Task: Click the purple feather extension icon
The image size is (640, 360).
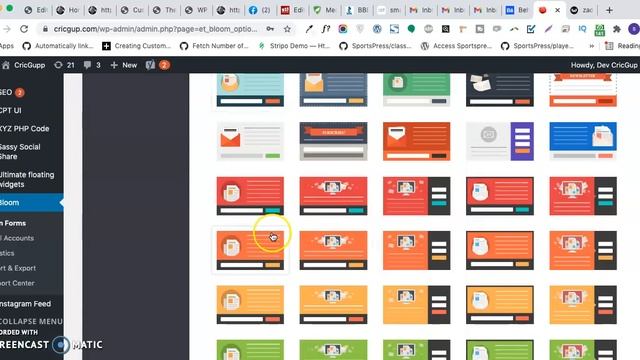Action: pyautogui.click(x=548, y=29)
